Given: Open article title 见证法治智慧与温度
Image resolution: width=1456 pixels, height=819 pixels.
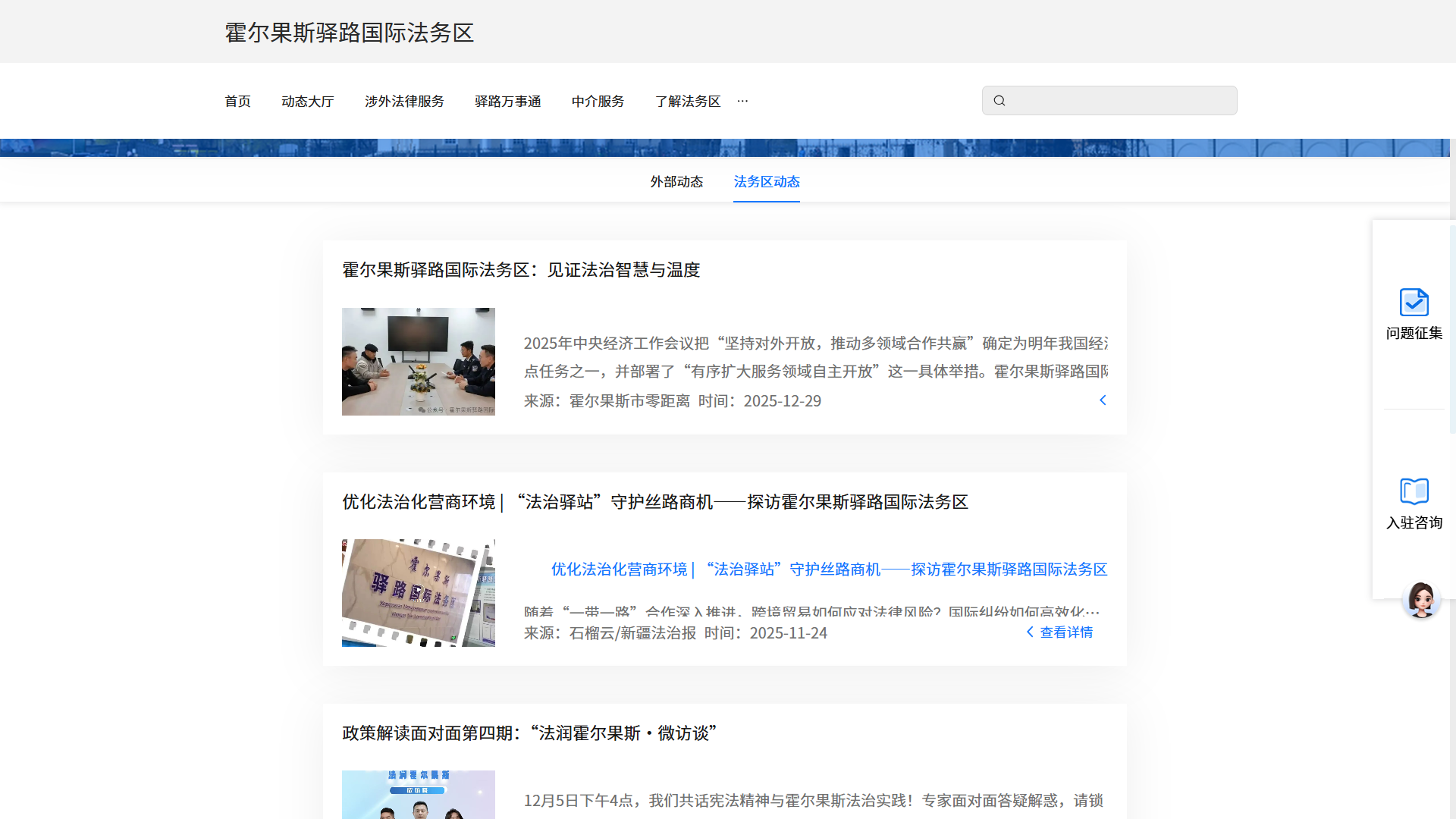Looking at the screenshot, I should pos(520,270).
